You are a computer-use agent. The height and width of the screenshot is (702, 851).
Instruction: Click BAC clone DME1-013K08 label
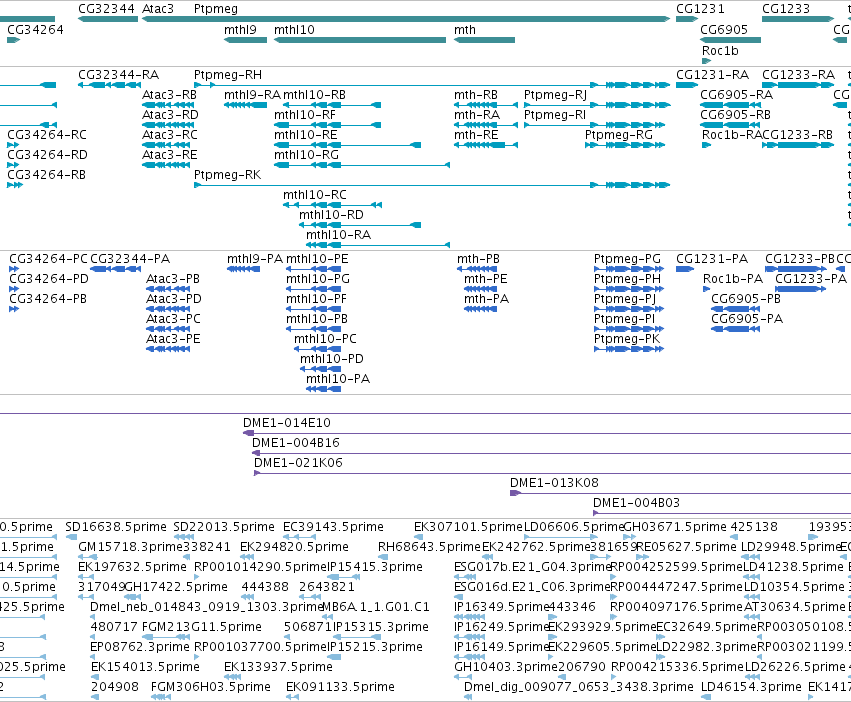point(554,483)
